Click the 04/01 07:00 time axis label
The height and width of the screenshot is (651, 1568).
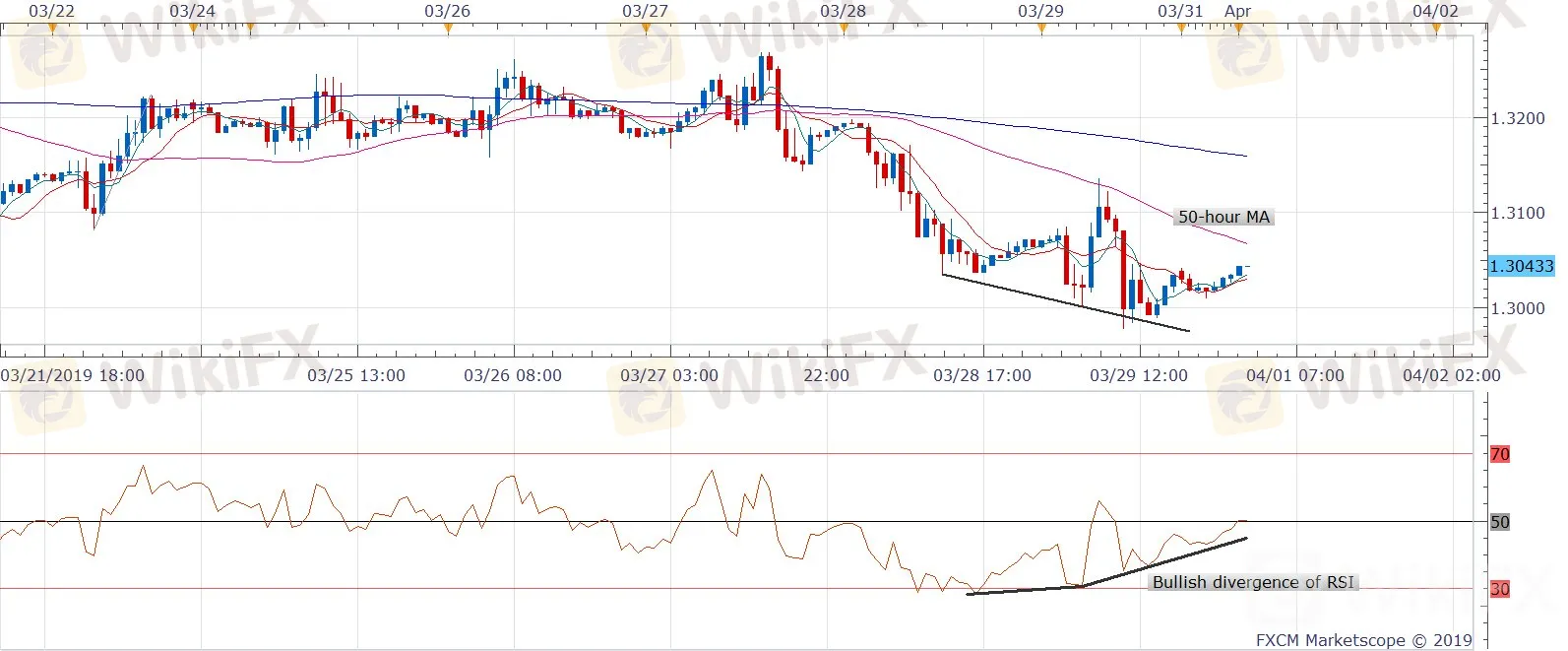(x=1295, y=375)
